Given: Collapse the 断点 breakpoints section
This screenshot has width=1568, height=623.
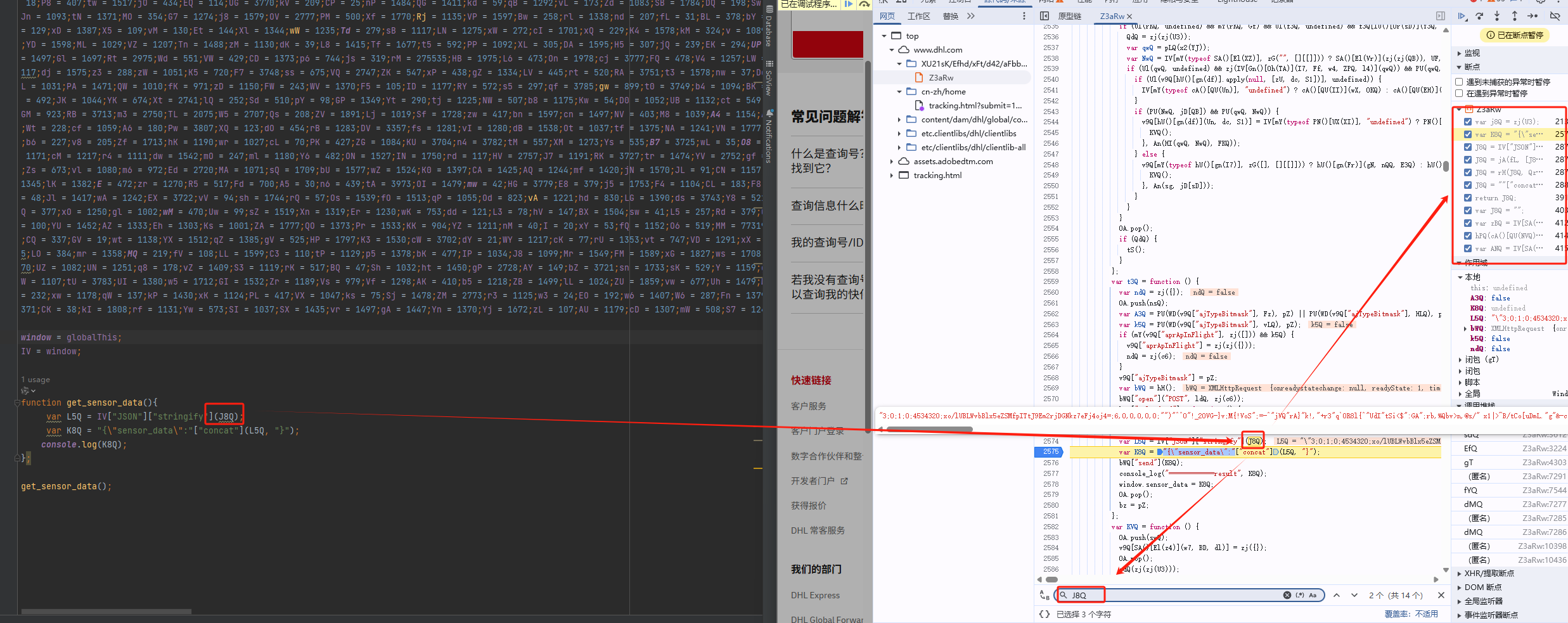Looking at the screenshot, I should click(1460, 67).
